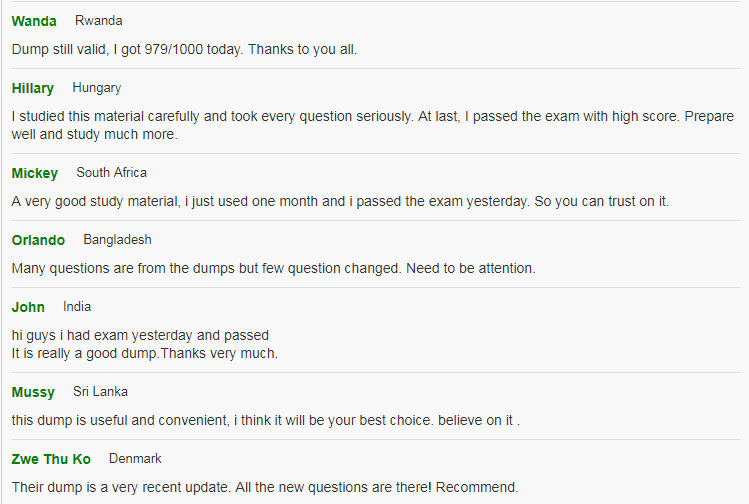
Task: Click the Orlando reviewer name
Action: click(x=38, y=240)
